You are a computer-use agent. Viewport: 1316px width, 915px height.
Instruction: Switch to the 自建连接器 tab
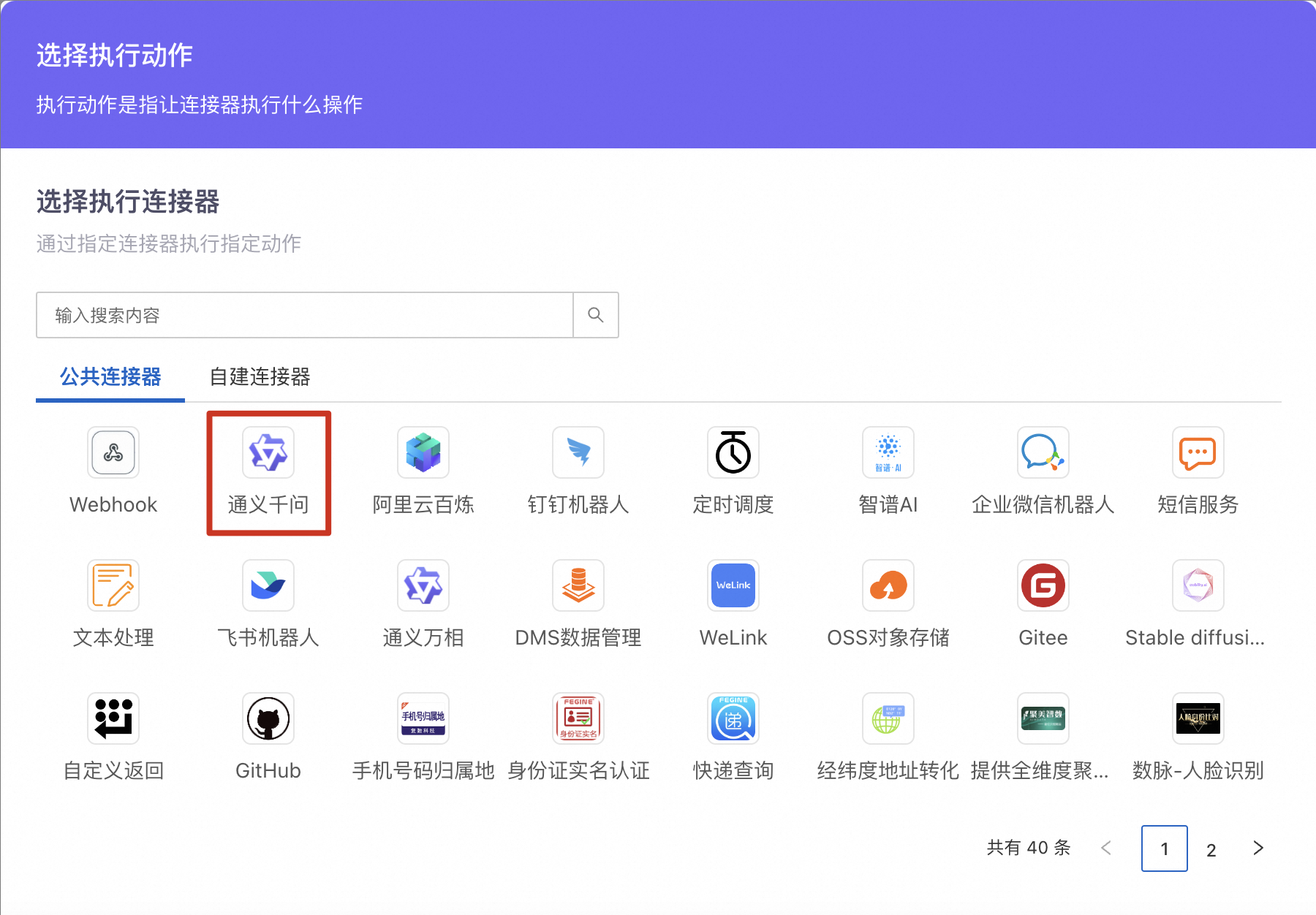click(260, 377)
